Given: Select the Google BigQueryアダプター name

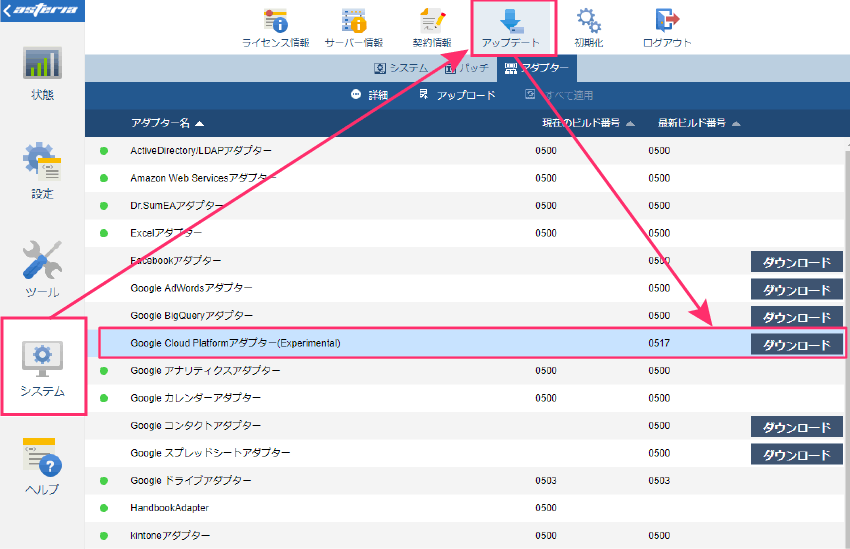Looking at the screenshot, I should 191,315.
